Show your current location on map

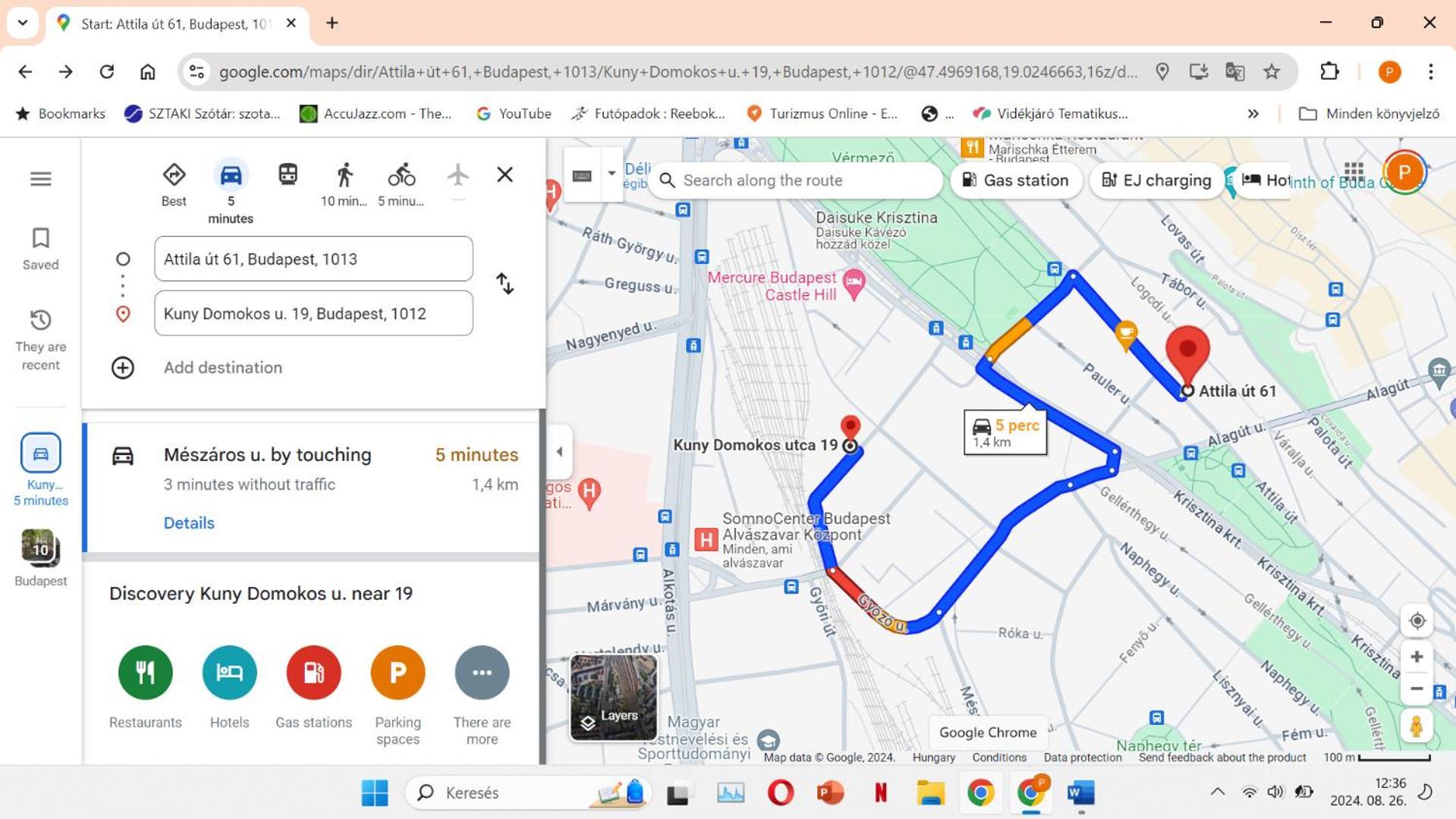coord(1417,621)
